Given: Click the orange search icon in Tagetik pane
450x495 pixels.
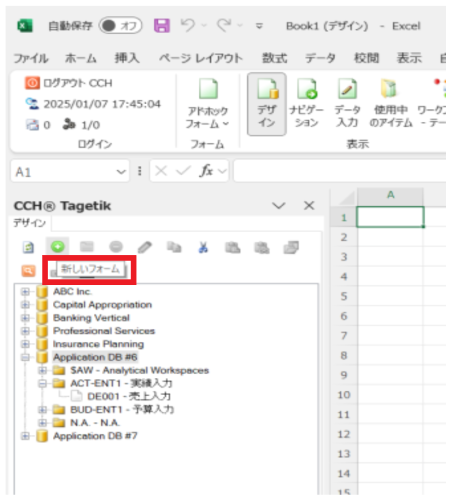Looking at the screenshot, I should click(x=28, y=271).
